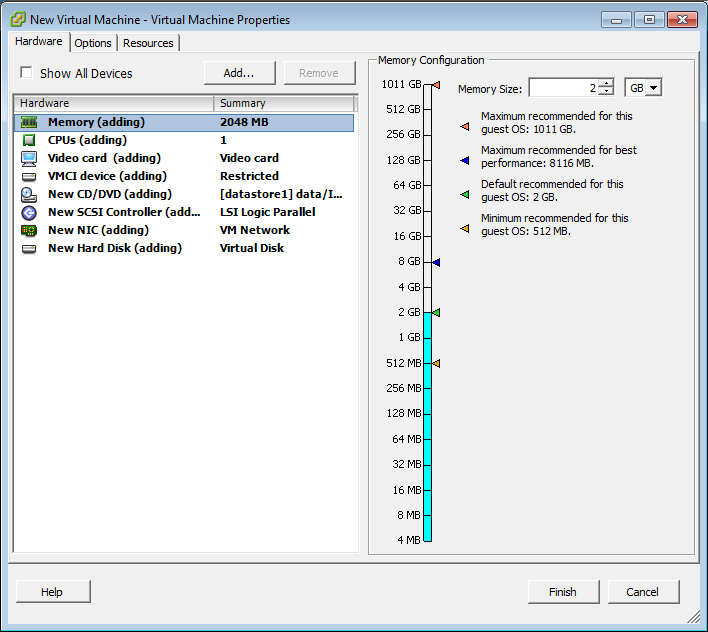Click the 1011 GB scale label
The height and width of the screenshot is (632, 708).
coord(401,84)
